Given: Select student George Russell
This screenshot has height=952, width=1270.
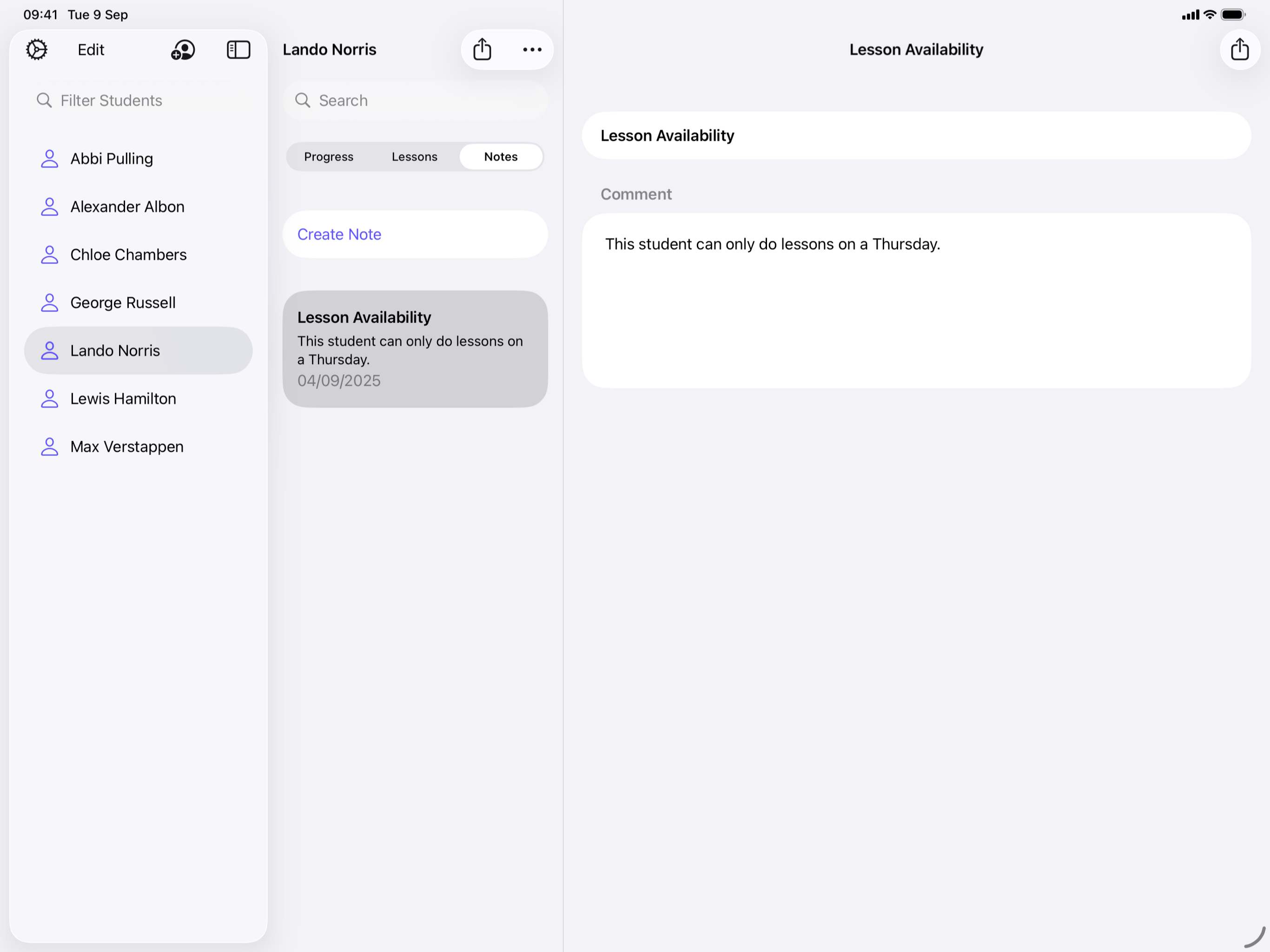Looking at the screenshot, I should tap(123, 303).
